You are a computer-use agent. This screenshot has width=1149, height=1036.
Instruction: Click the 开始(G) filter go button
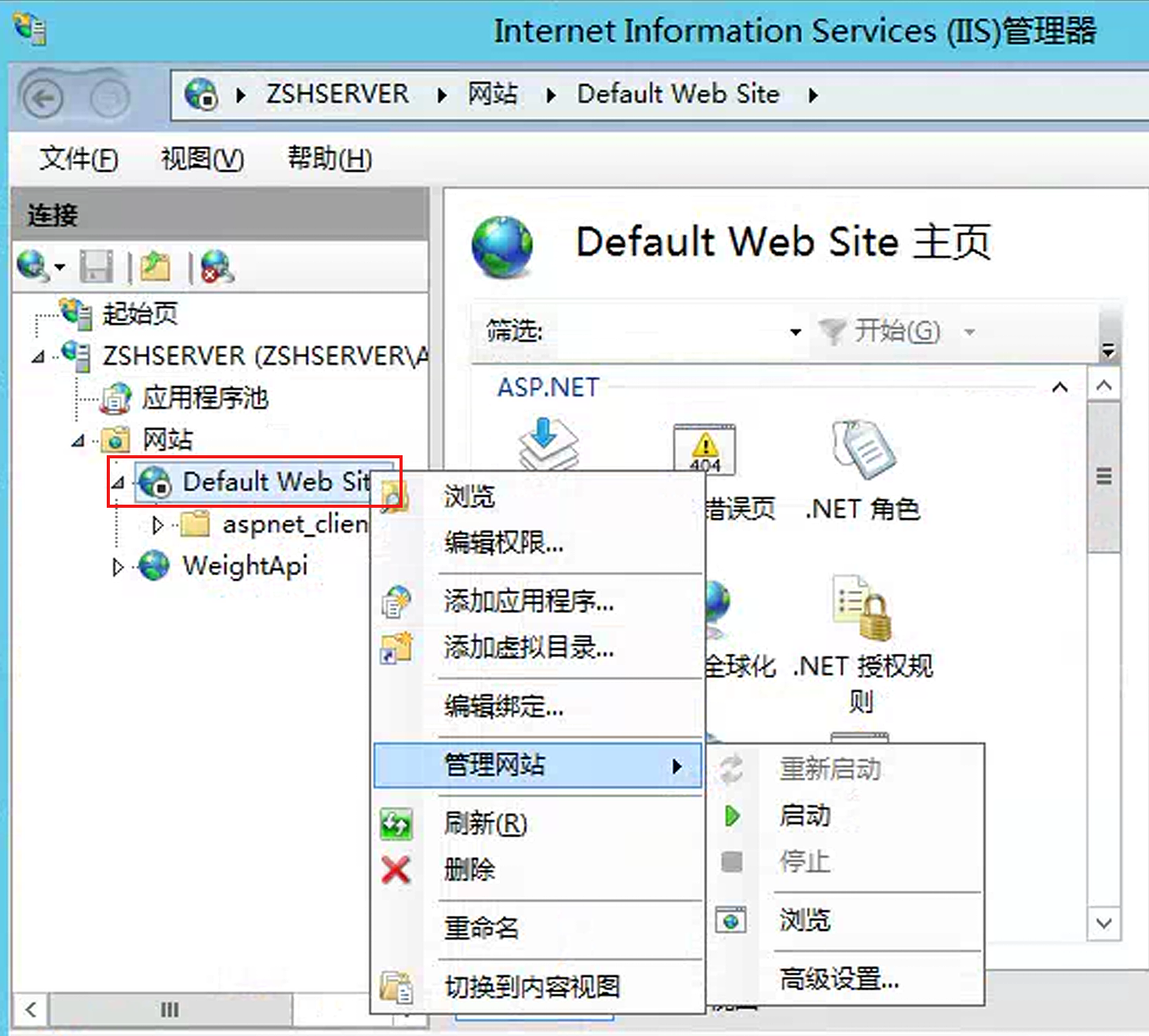click(880, 331)
